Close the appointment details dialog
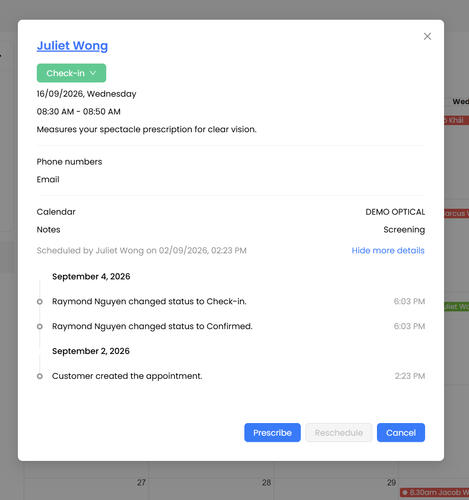Screen dimensions: 469x500 coord(427,36)
